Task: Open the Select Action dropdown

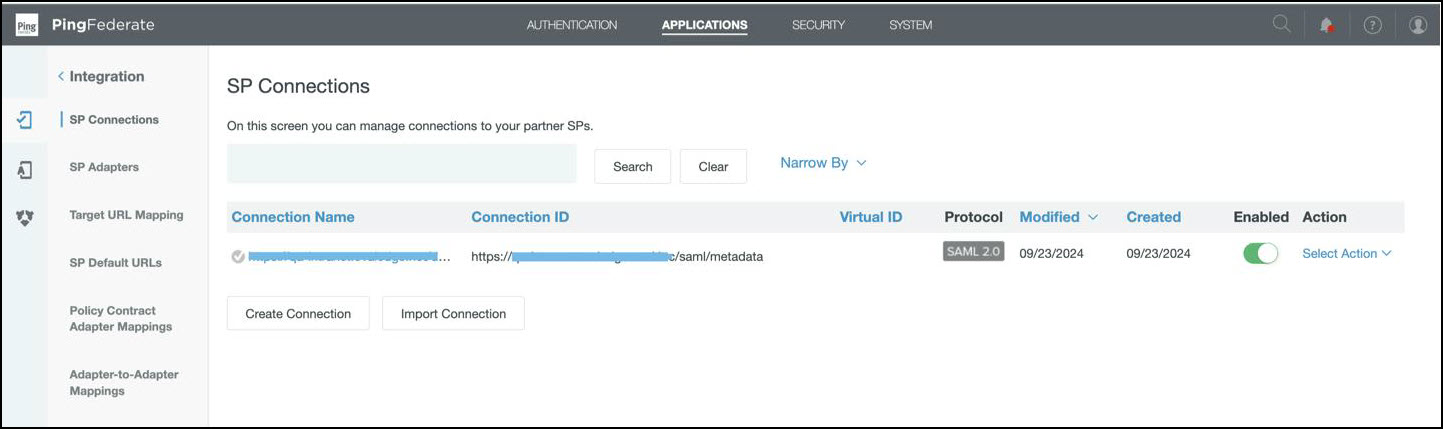Action: click(x=1346, y=254)
